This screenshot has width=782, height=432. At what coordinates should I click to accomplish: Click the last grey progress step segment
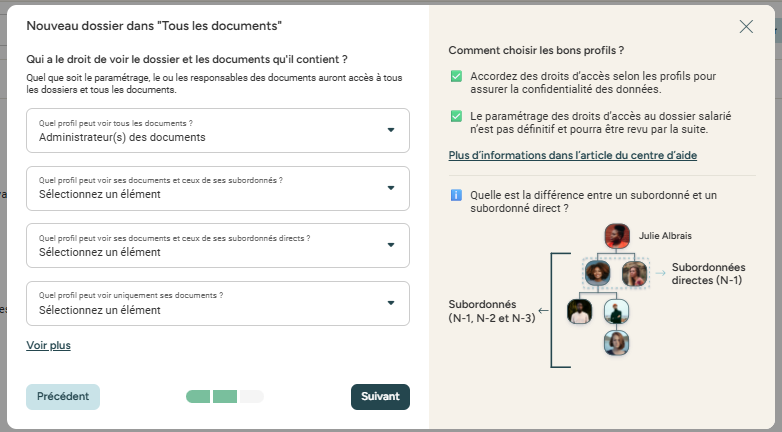click(x=251, y=397)
